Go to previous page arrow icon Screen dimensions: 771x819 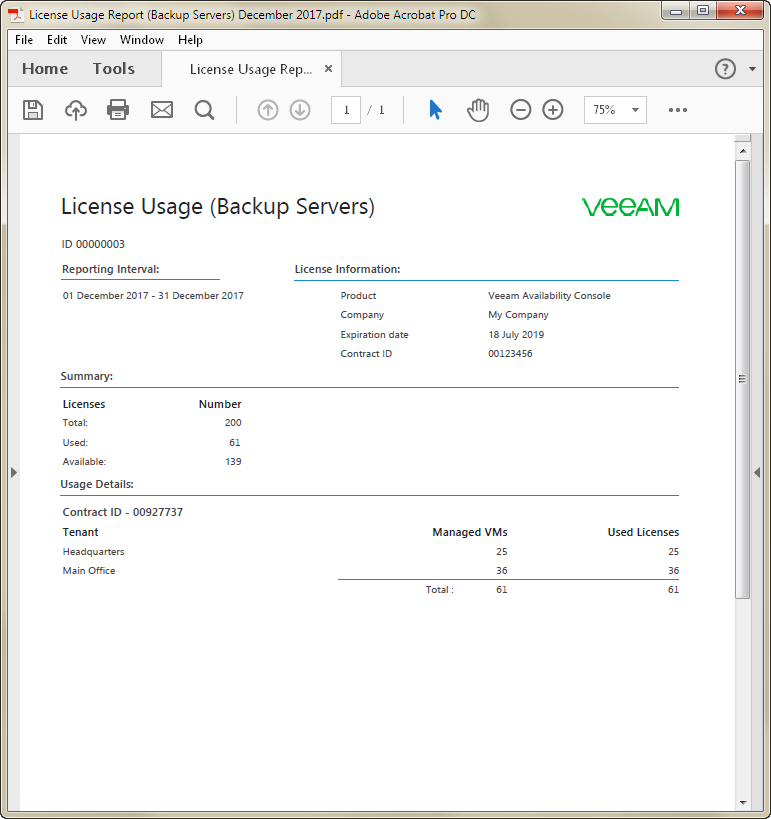[x=268, y=110]
